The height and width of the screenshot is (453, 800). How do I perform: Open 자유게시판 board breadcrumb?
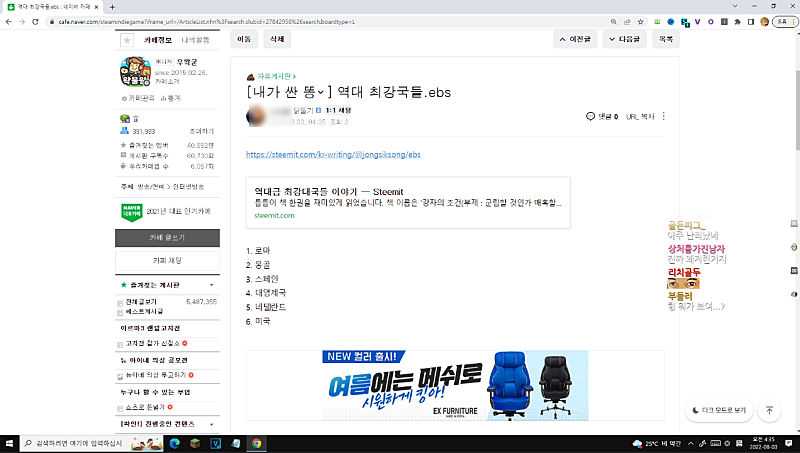point(276,77)
